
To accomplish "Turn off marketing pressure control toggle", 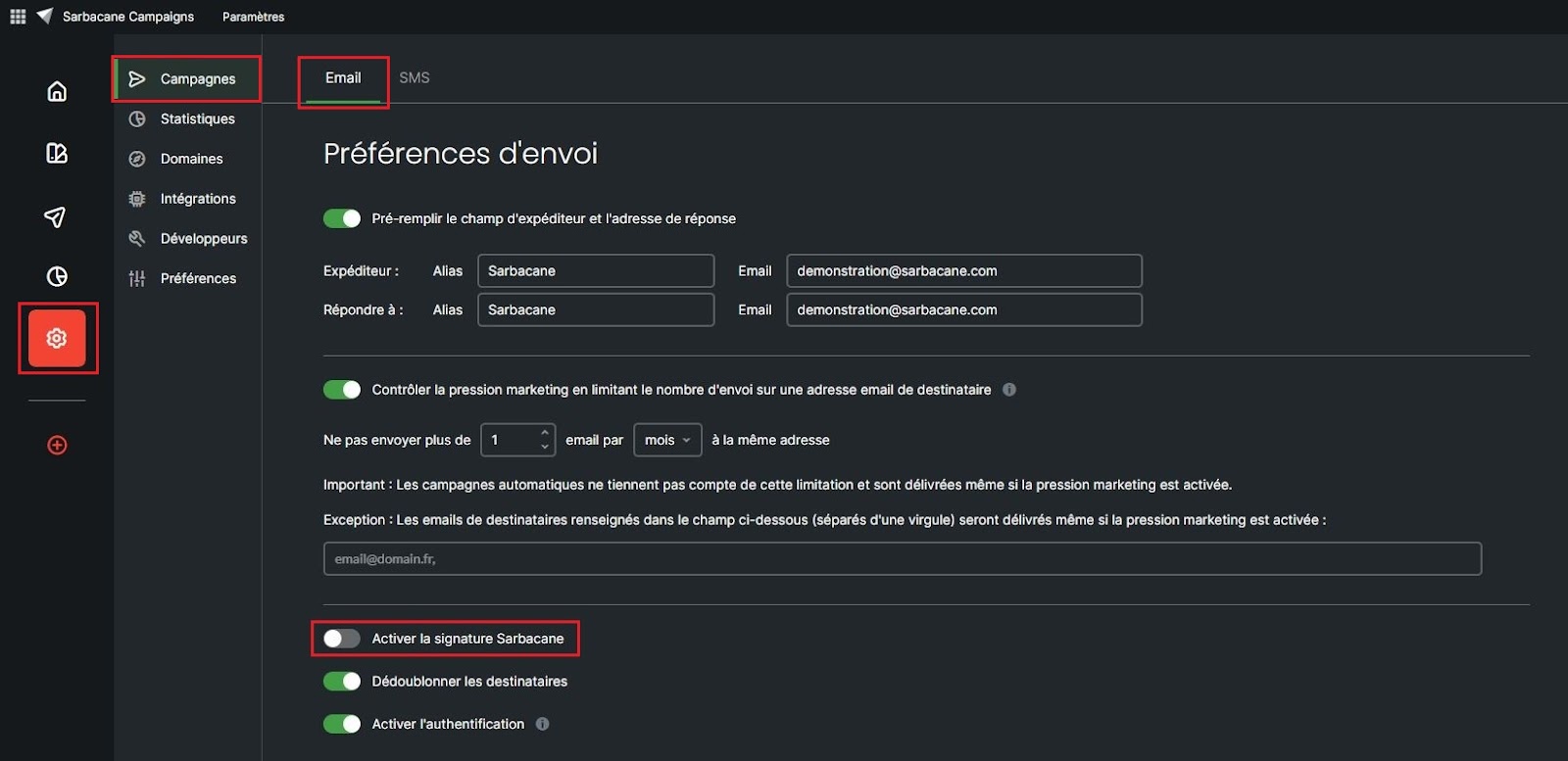I will [x=342, y=390].
